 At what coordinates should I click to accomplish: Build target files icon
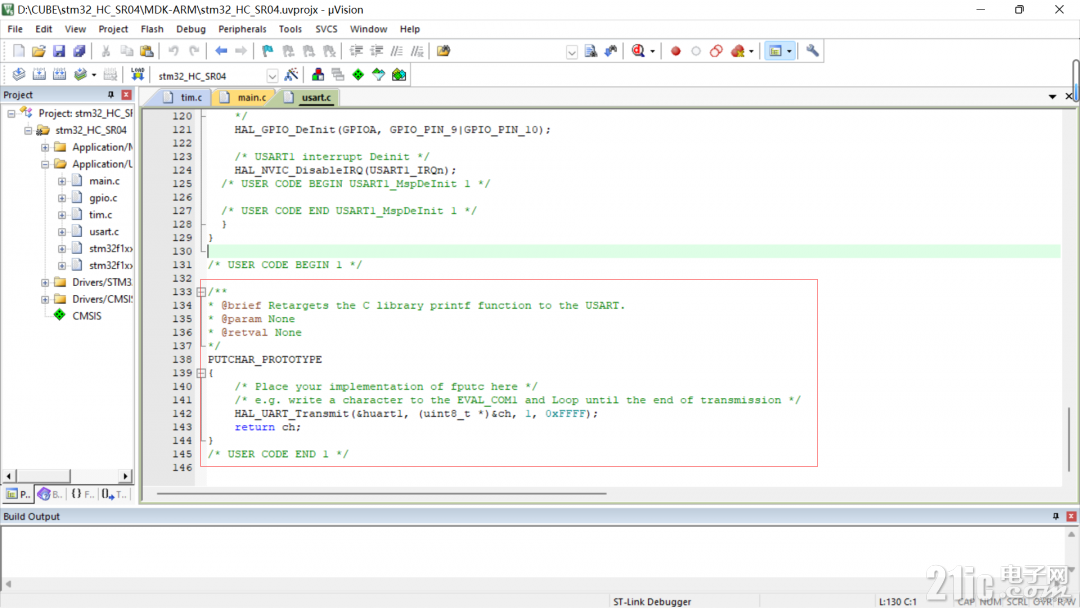click(x=39, y=74)
